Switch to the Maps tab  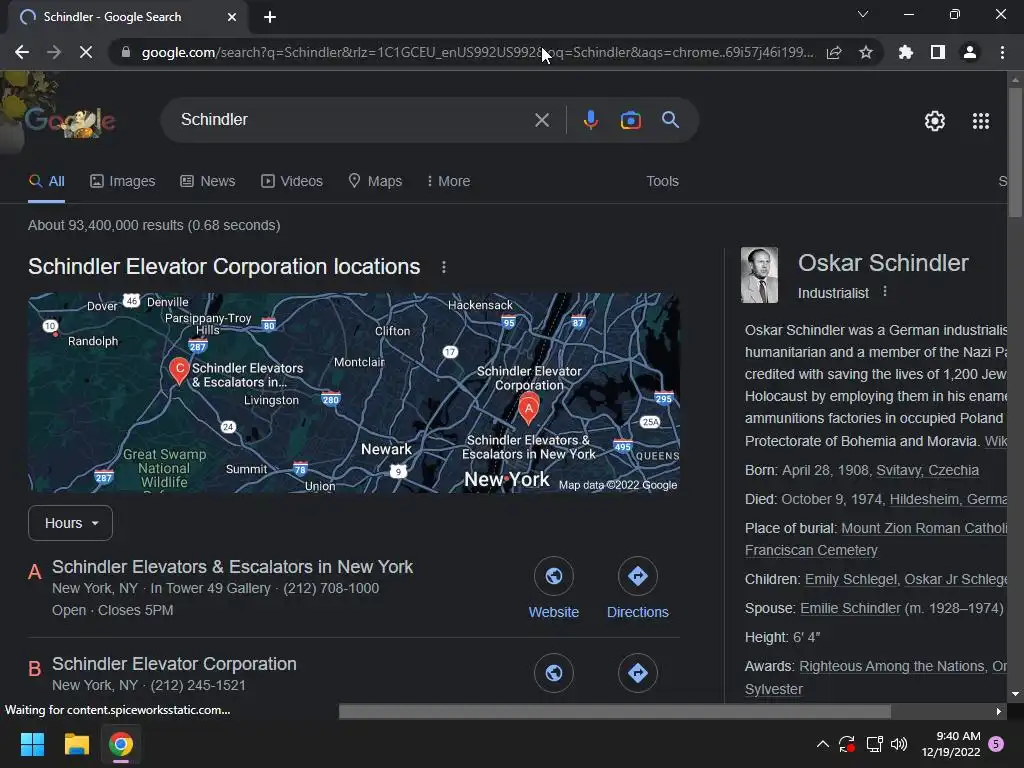click(x=375, y=182)
